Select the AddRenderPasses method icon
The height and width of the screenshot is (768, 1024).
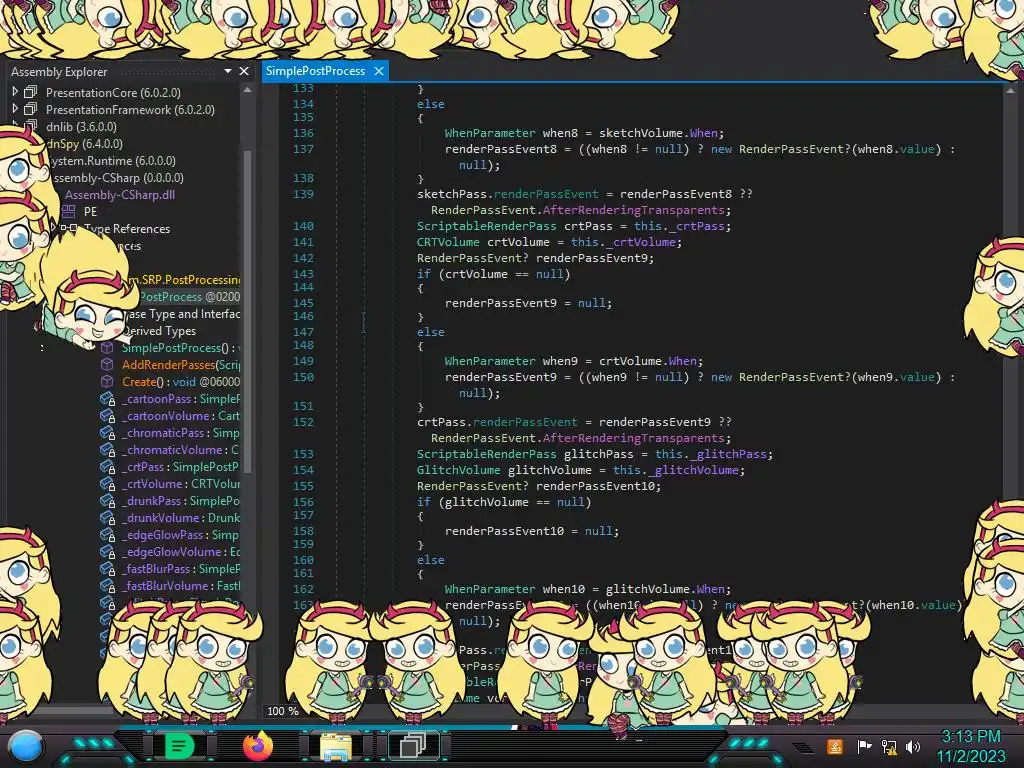pyautogui.click(x=107, y=364)
